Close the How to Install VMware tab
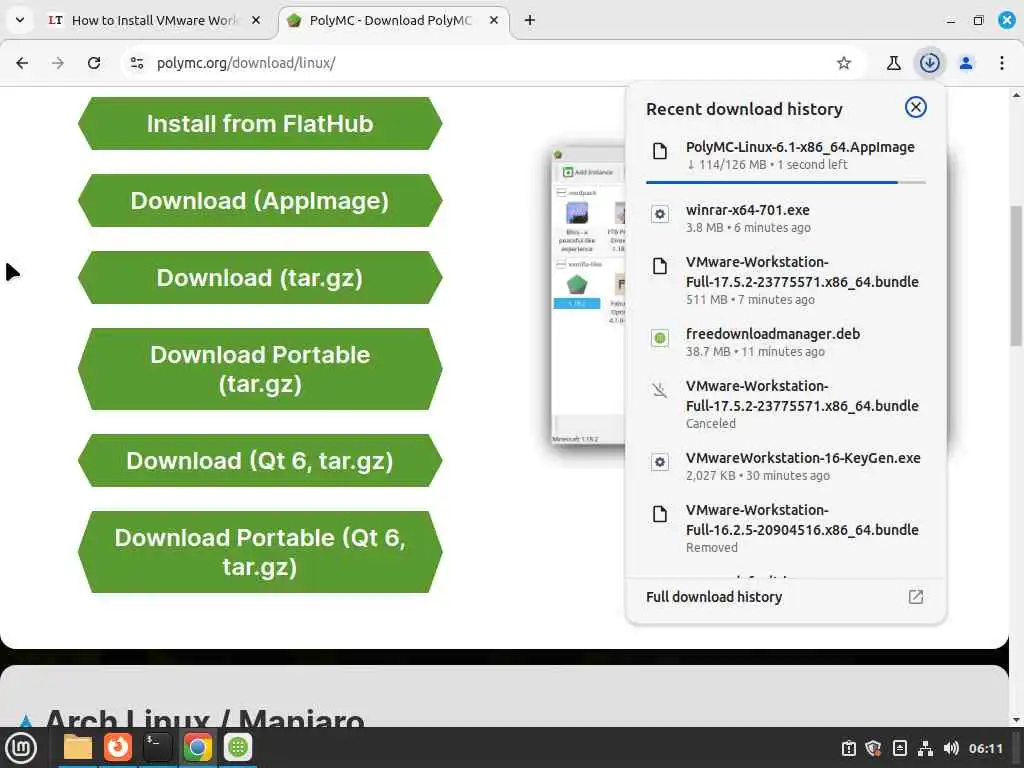The width and height of the screenshot is (1024, 768). [x=256, y=20]
